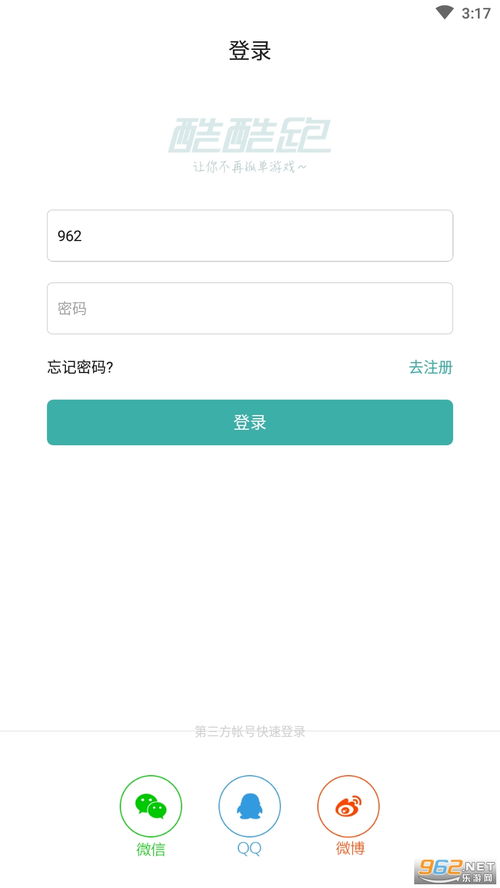500x888 pixels.
Task: Click the account field containing 962
Action: pyautogui.click(x=250, y=236)
